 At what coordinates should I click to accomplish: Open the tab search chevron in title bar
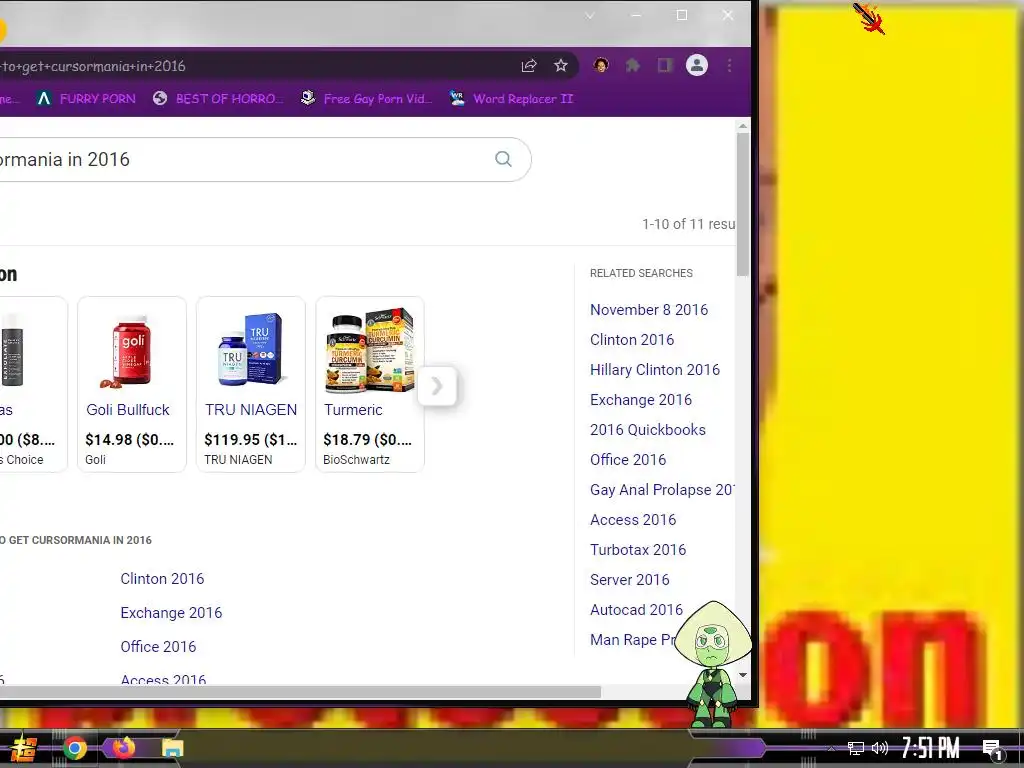coord(590,16)
